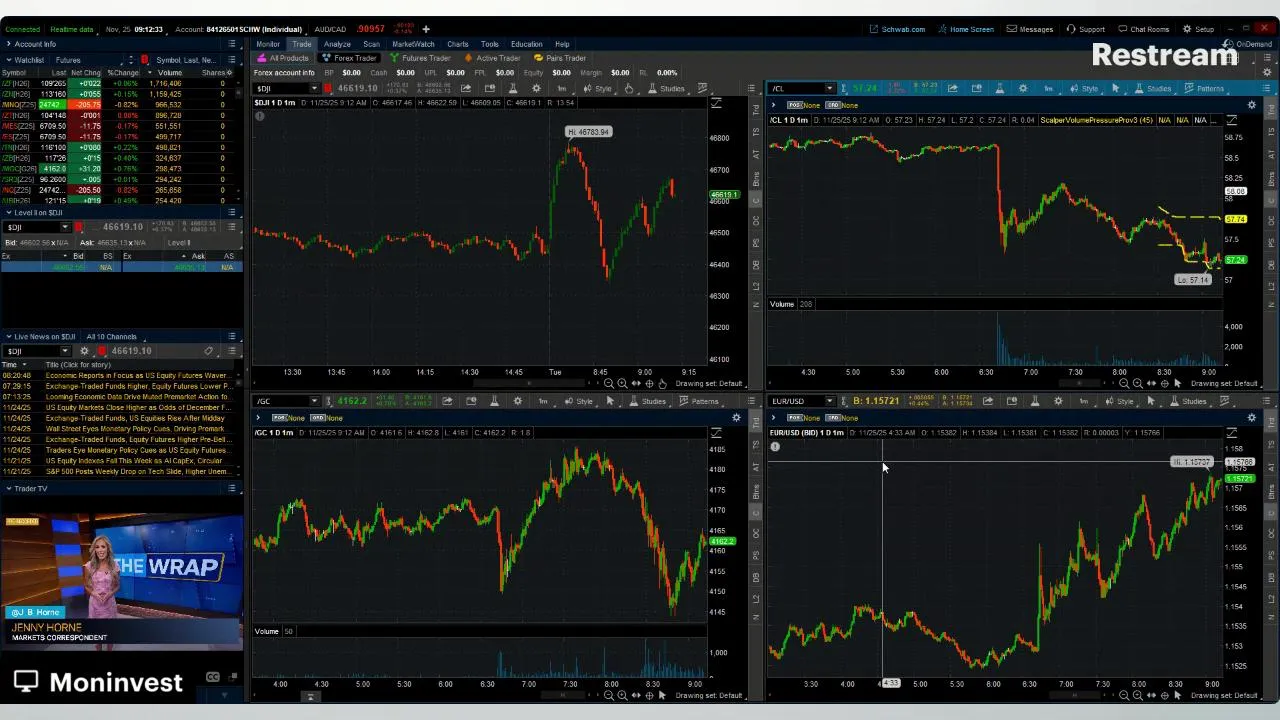Open the gear icon in the /GC chart header
This screenshot has height=720, width=1280.
(x=737, y=417)
